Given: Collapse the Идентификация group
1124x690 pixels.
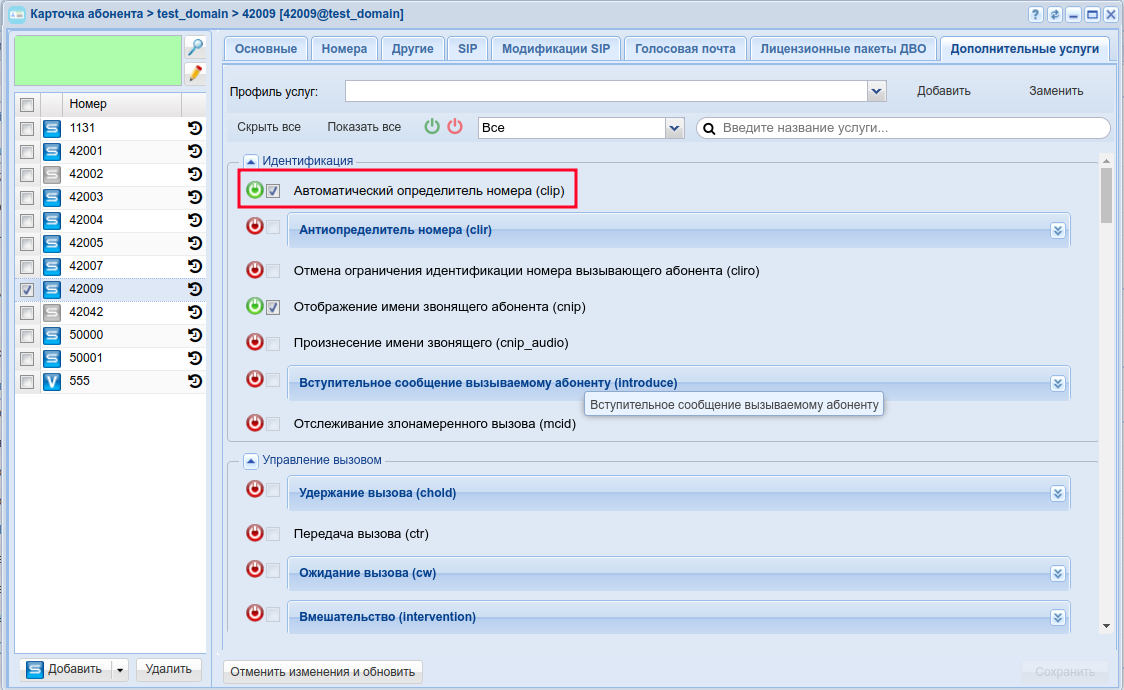Looking at the screenshot, I should point(251,160).
